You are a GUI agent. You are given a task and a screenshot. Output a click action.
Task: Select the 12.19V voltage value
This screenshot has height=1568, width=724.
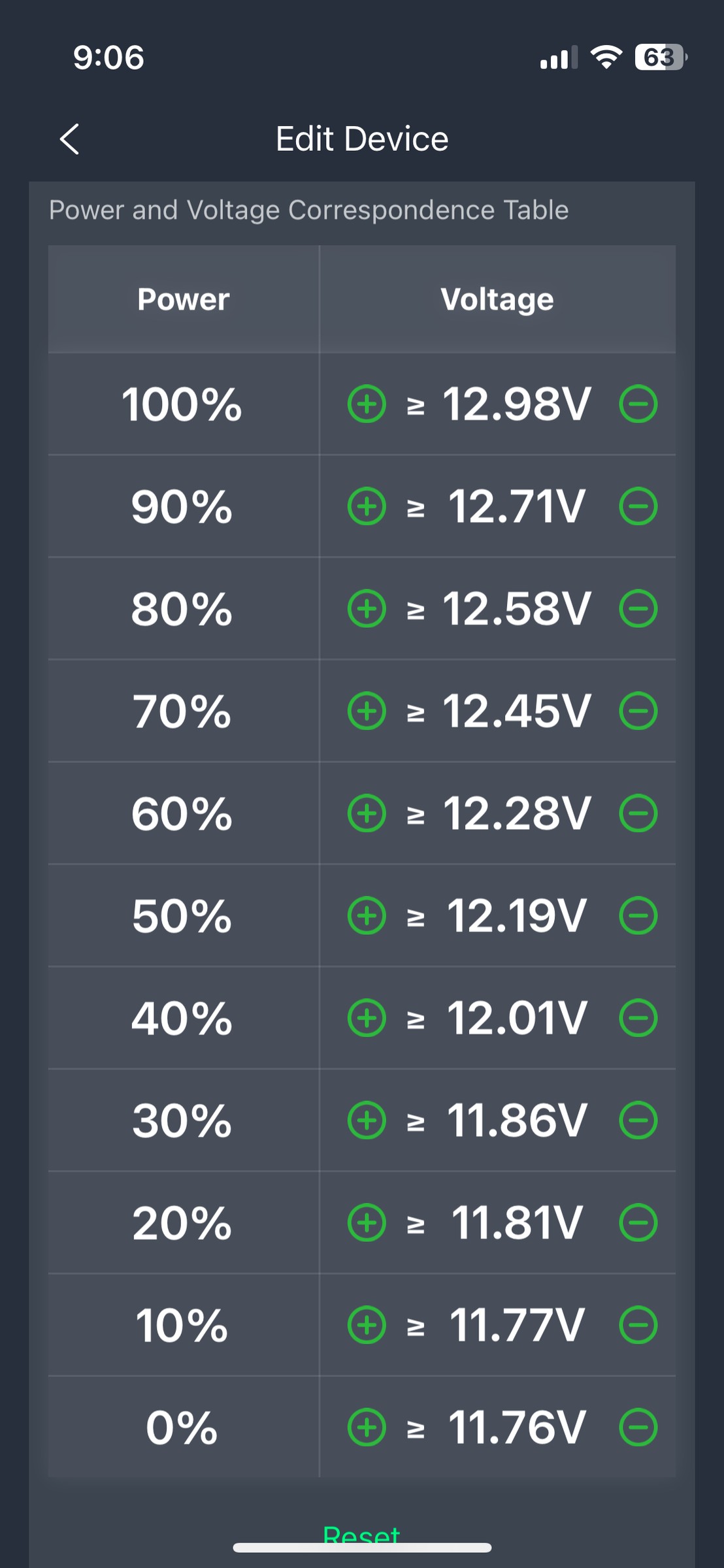pyautogui.click(x=517, y=915)
